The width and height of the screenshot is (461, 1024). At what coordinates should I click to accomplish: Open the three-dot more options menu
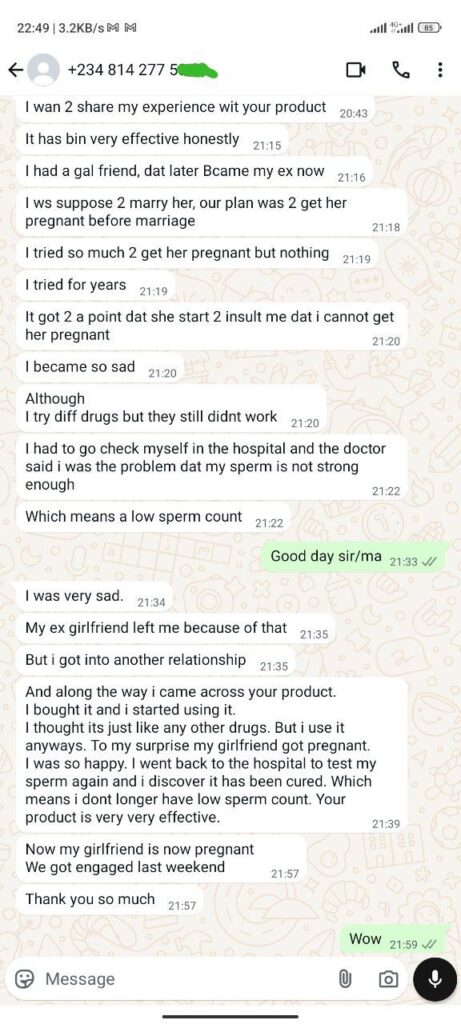pos(440,69)
